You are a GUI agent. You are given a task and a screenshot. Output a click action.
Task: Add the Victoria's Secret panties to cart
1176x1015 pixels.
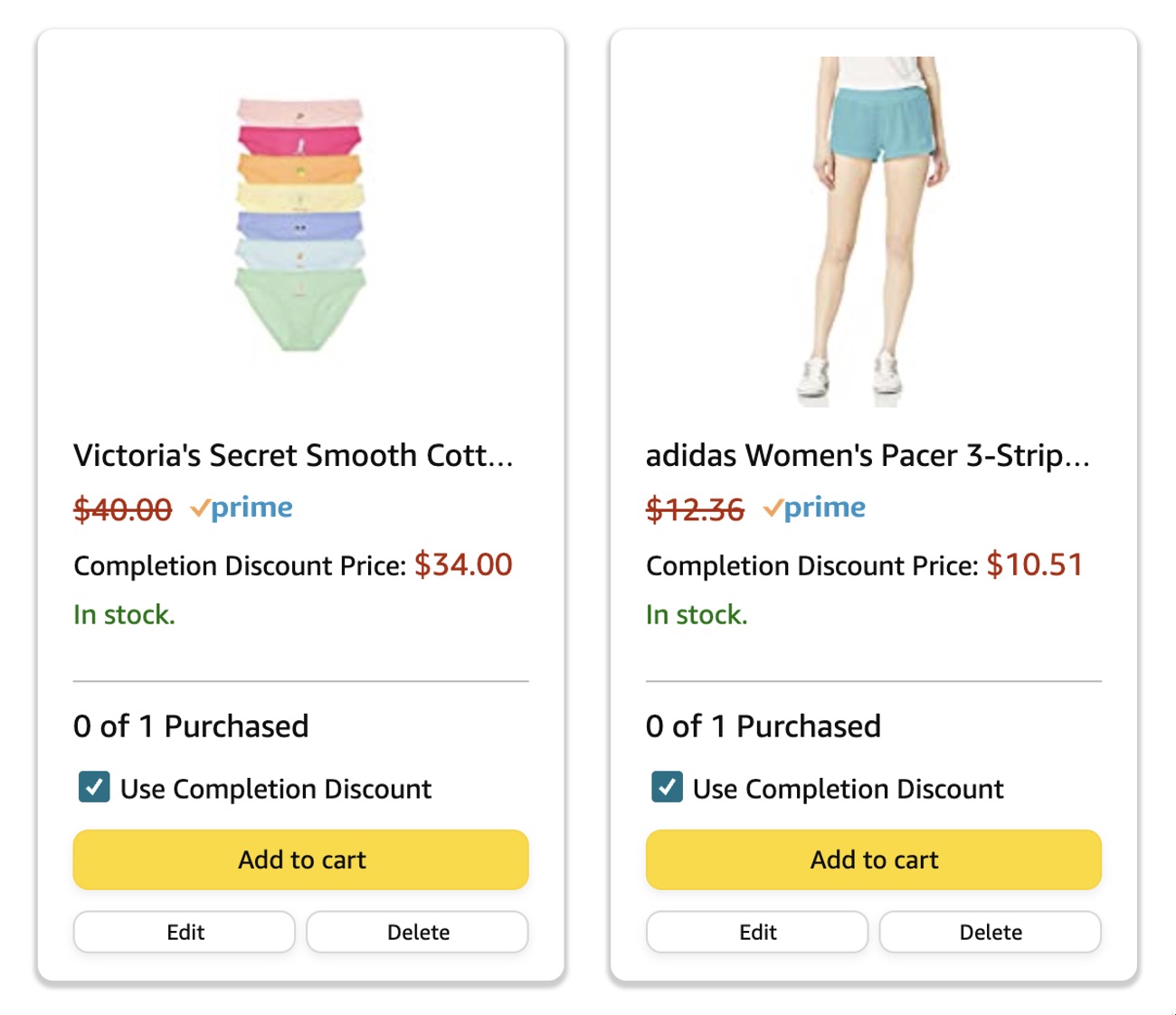[x=299, y=859]
